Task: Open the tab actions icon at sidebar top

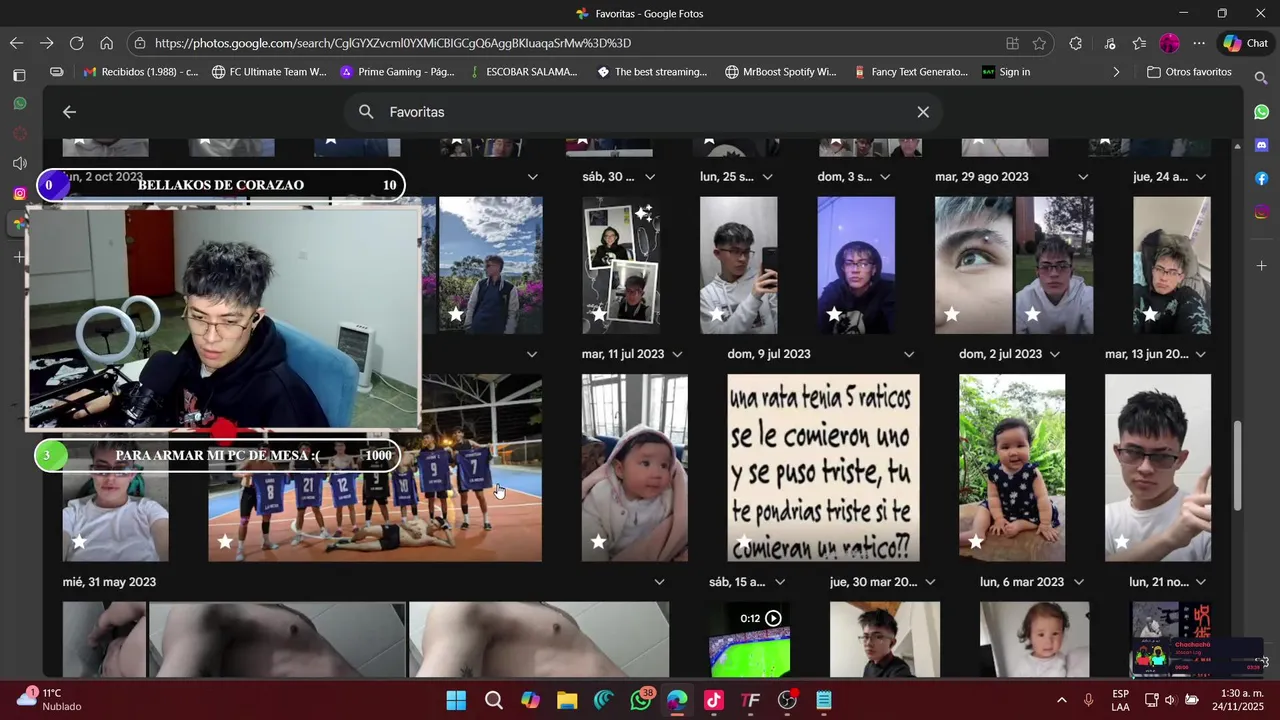Action: 19,75
